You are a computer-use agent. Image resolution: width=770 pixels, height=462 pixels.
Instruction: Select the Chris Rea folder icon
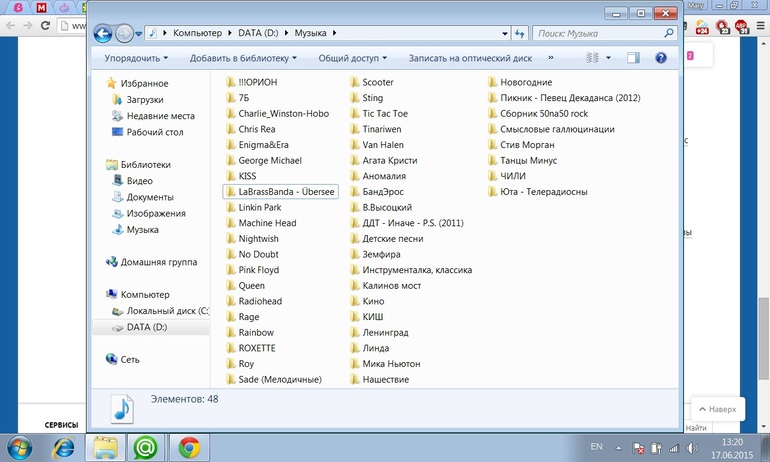(x=231, y=129)
